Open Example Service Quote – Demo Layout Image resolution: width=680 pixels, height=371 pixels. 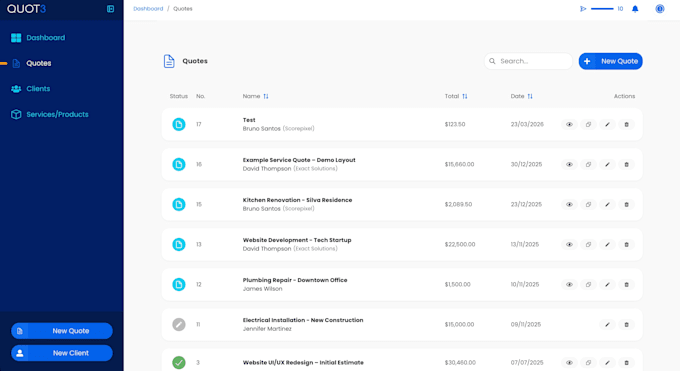click(299, 160)
